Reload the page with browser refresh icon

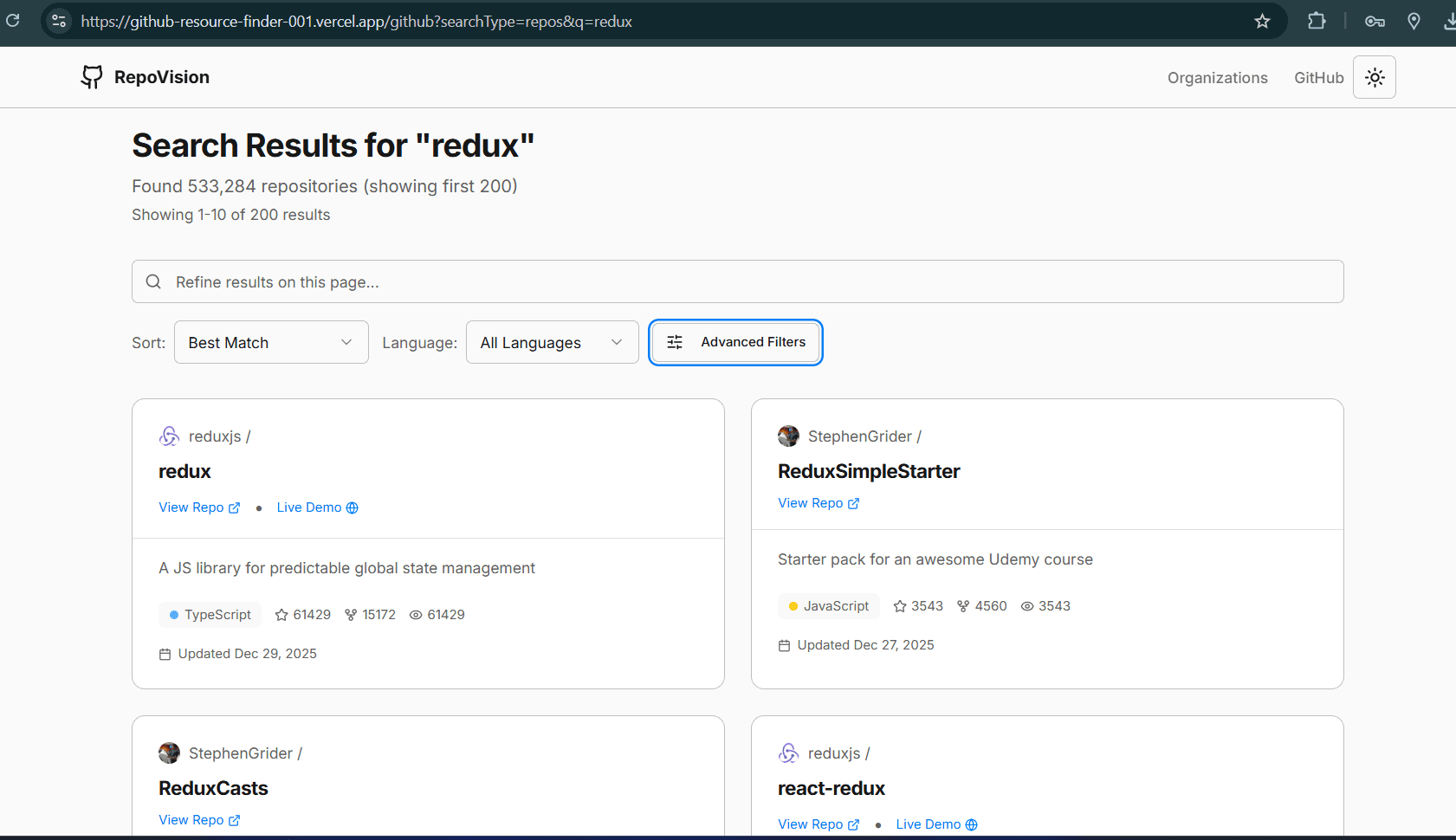(13, 21)
